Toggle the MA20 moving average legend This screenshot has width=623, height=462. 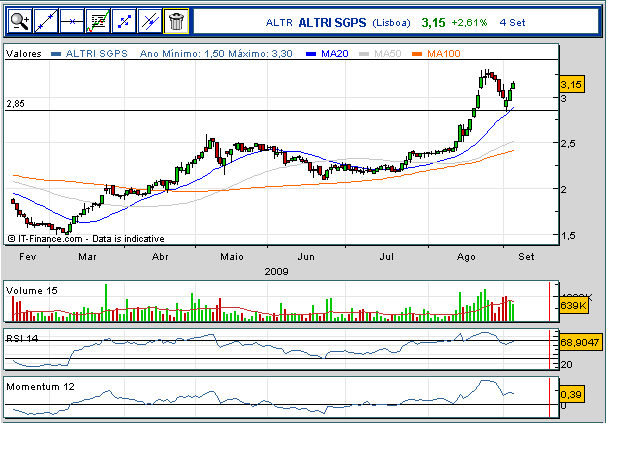click(335, 54)
